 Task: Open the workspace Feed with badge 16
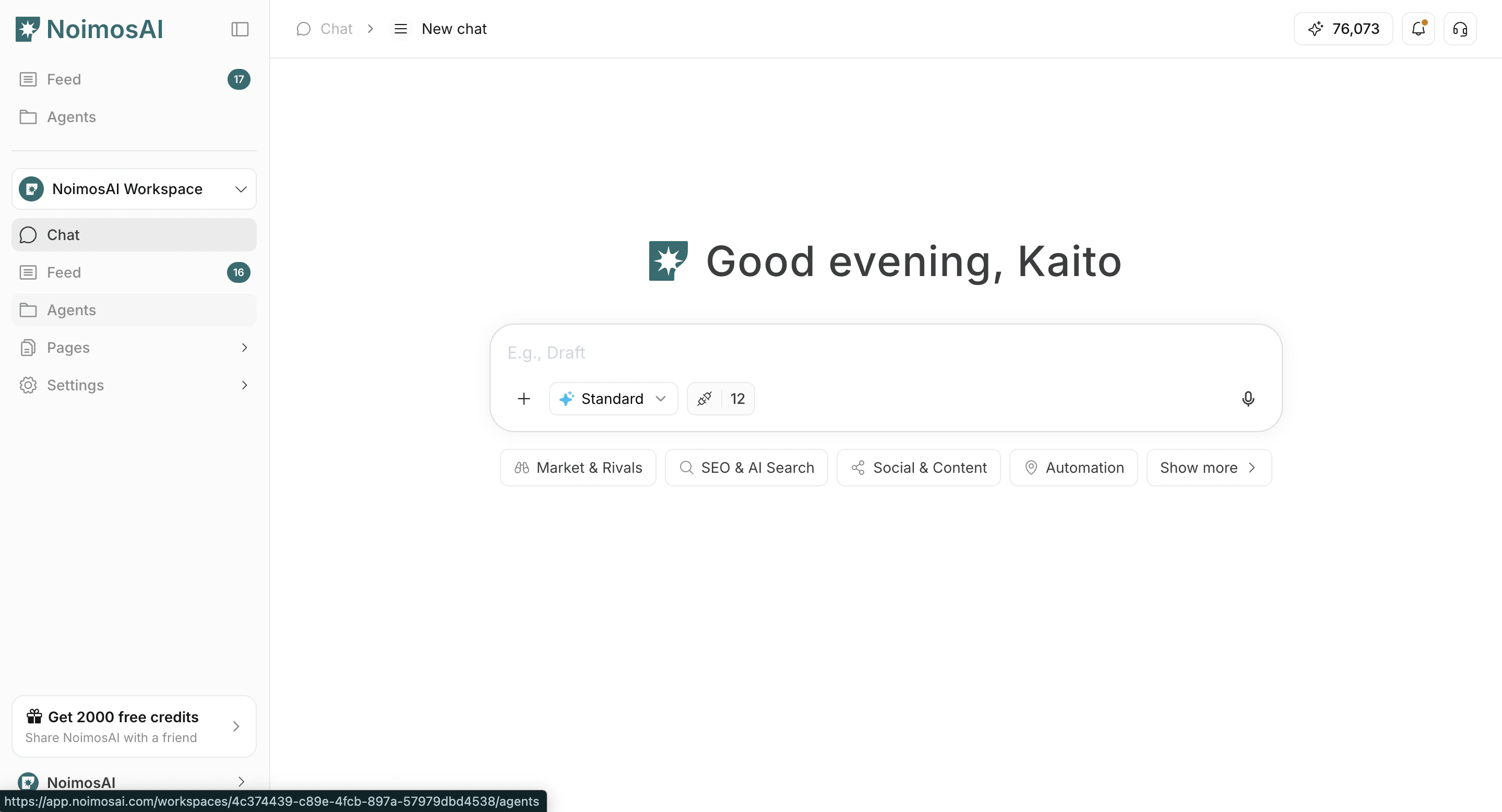coord(134,272)
